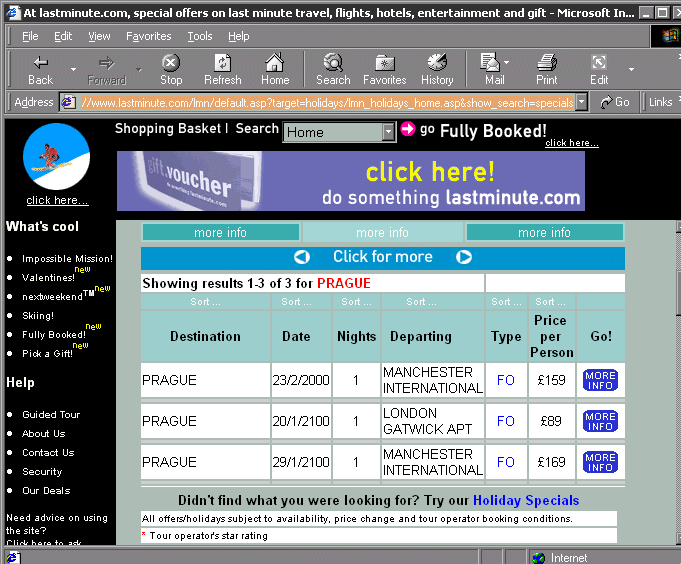This screenshot has width=681, height=564.
Task: Click the Shopping Basket link
Action: coord(168,129)
